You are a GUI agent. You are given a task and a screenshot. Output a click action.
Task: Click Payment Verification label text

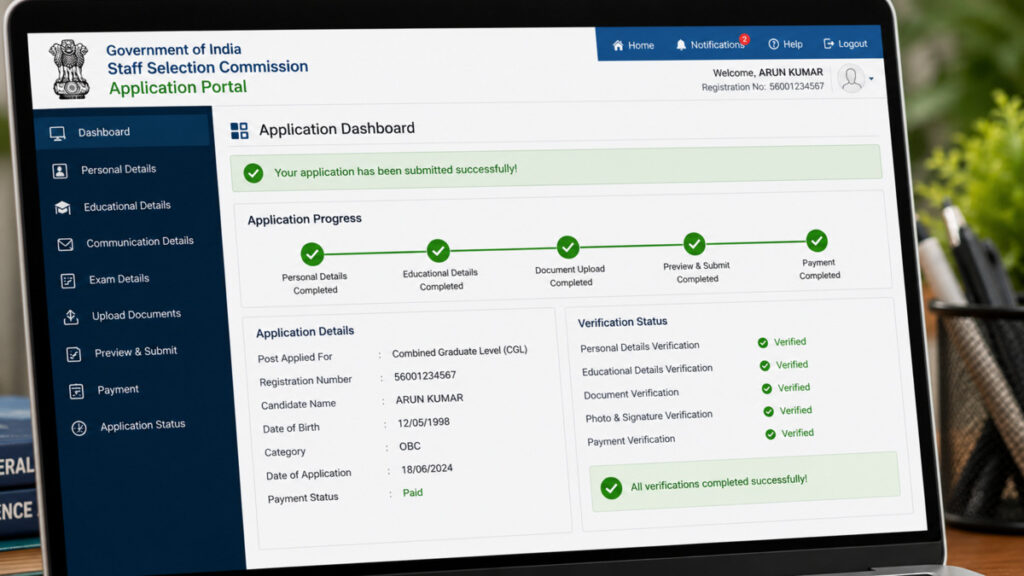click(x=631, y=441)
